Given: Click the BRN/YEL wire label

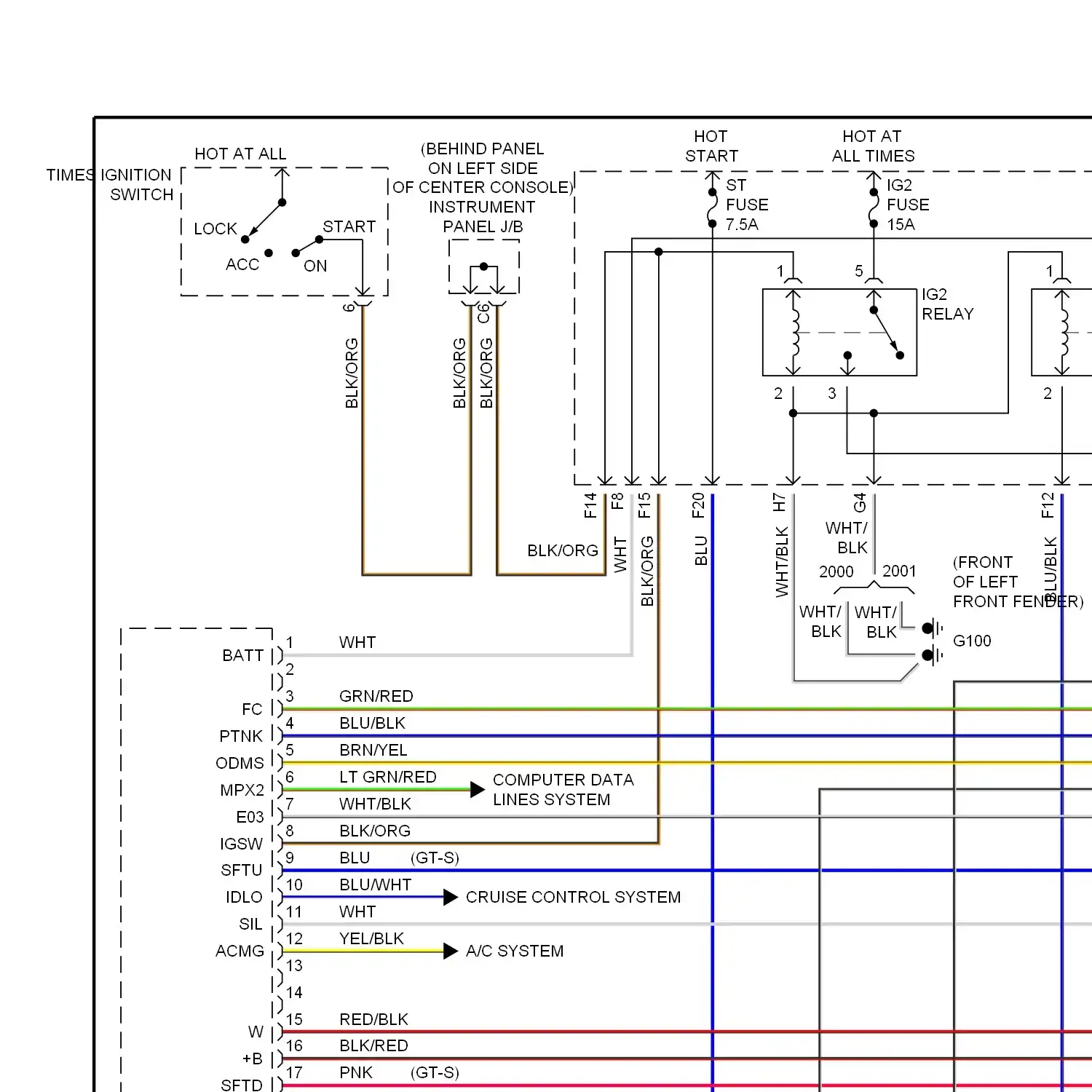Looking at the screenshot, I should point(373,750).
